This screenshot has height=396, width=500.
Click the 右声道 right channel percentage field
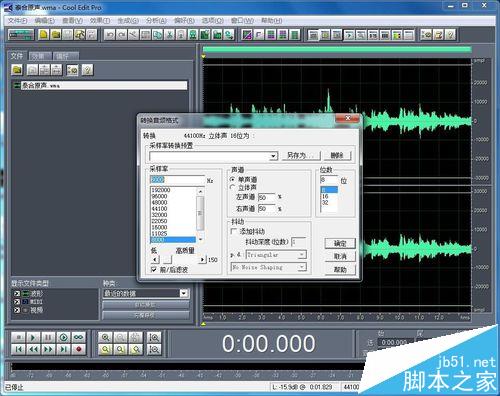[x=267, y=209]
